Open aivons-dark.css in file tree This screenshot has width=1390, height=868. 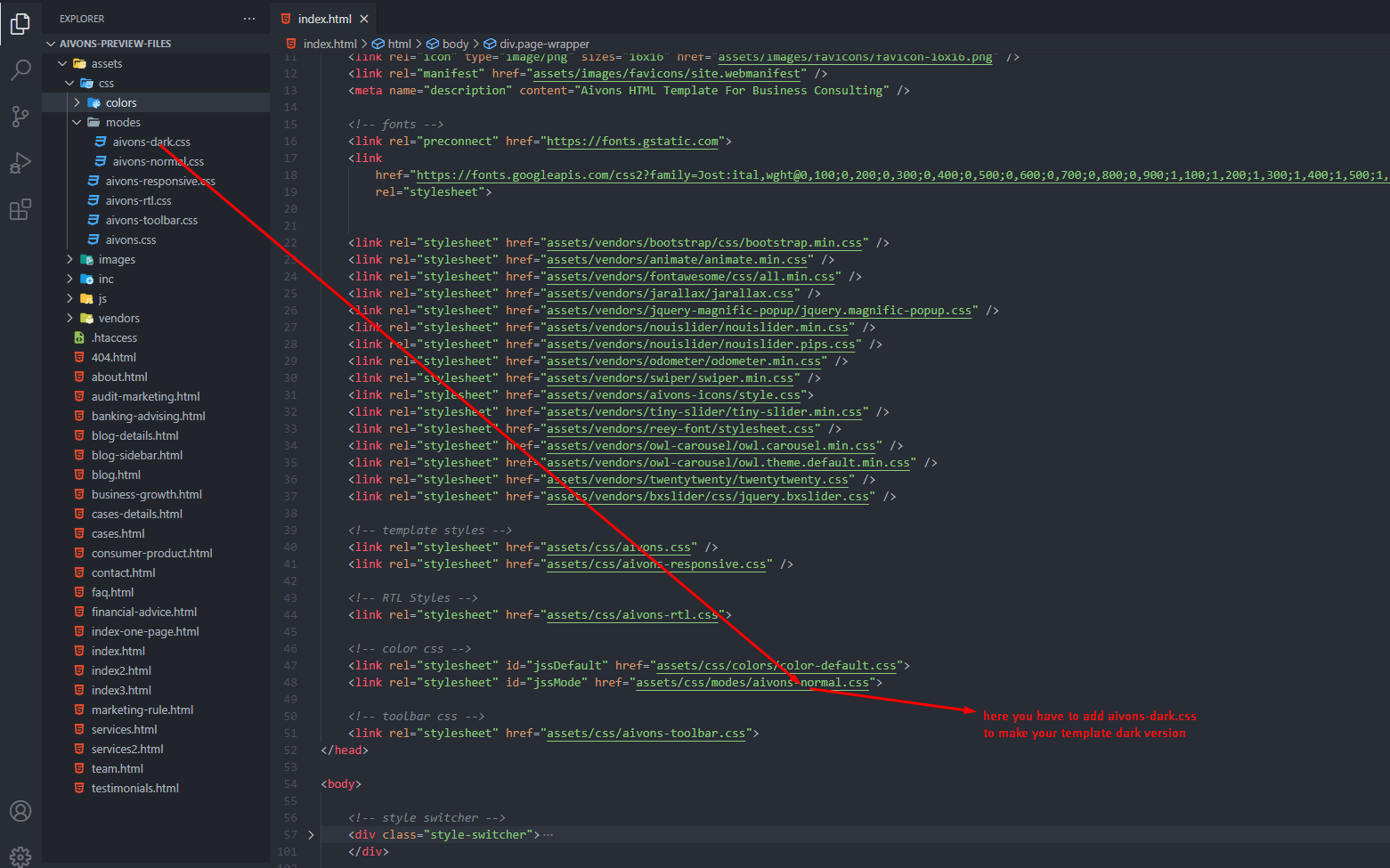click(151, 142)
